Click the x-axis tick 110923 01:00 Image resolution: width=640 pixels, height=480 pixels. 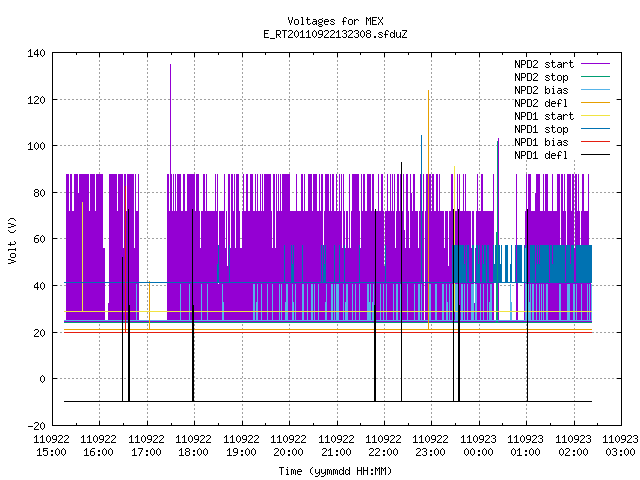click(526, 446)
